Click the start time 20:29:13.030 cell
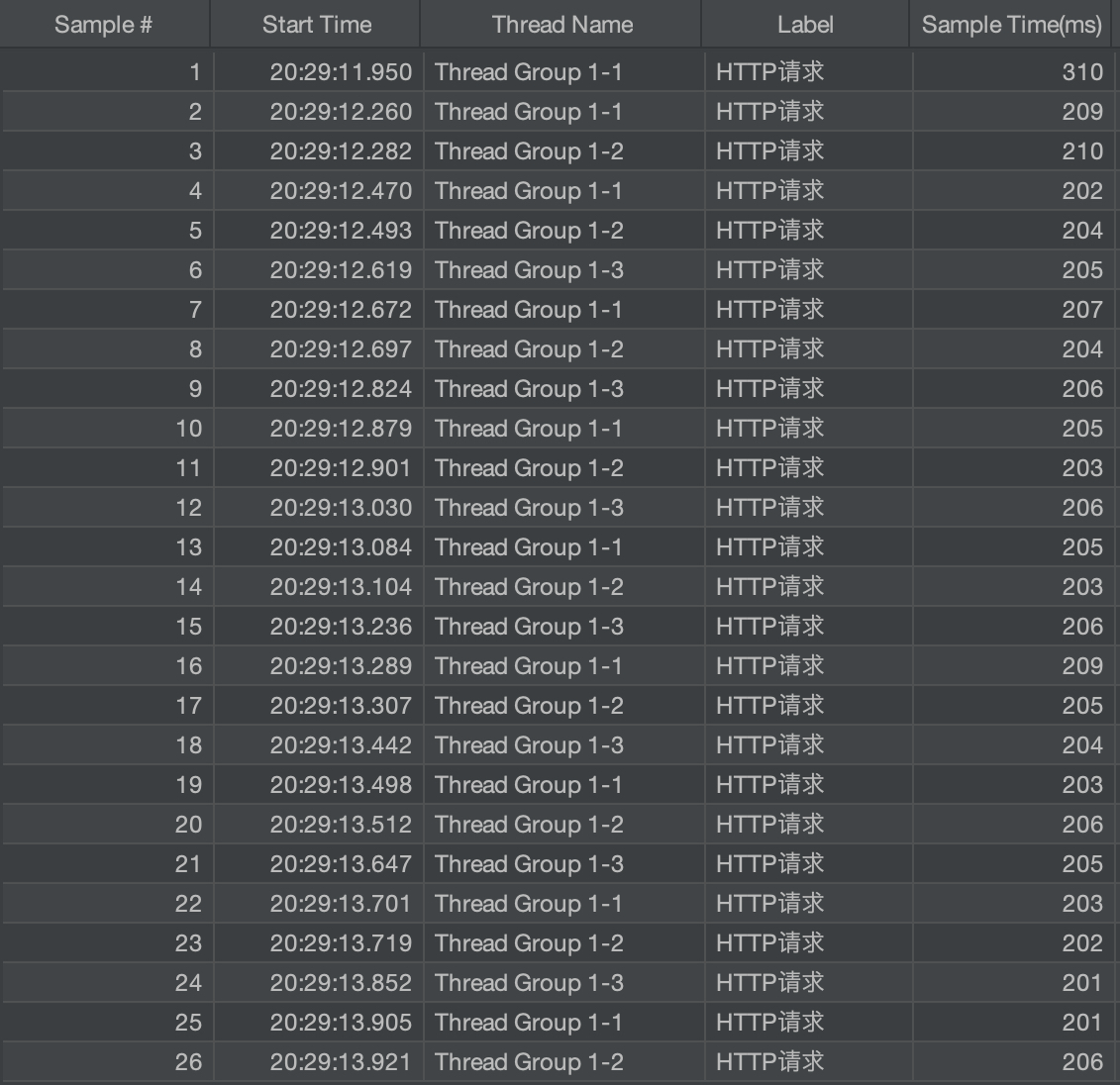The height and width of the screenshot is (1085, 1120). 341,508
